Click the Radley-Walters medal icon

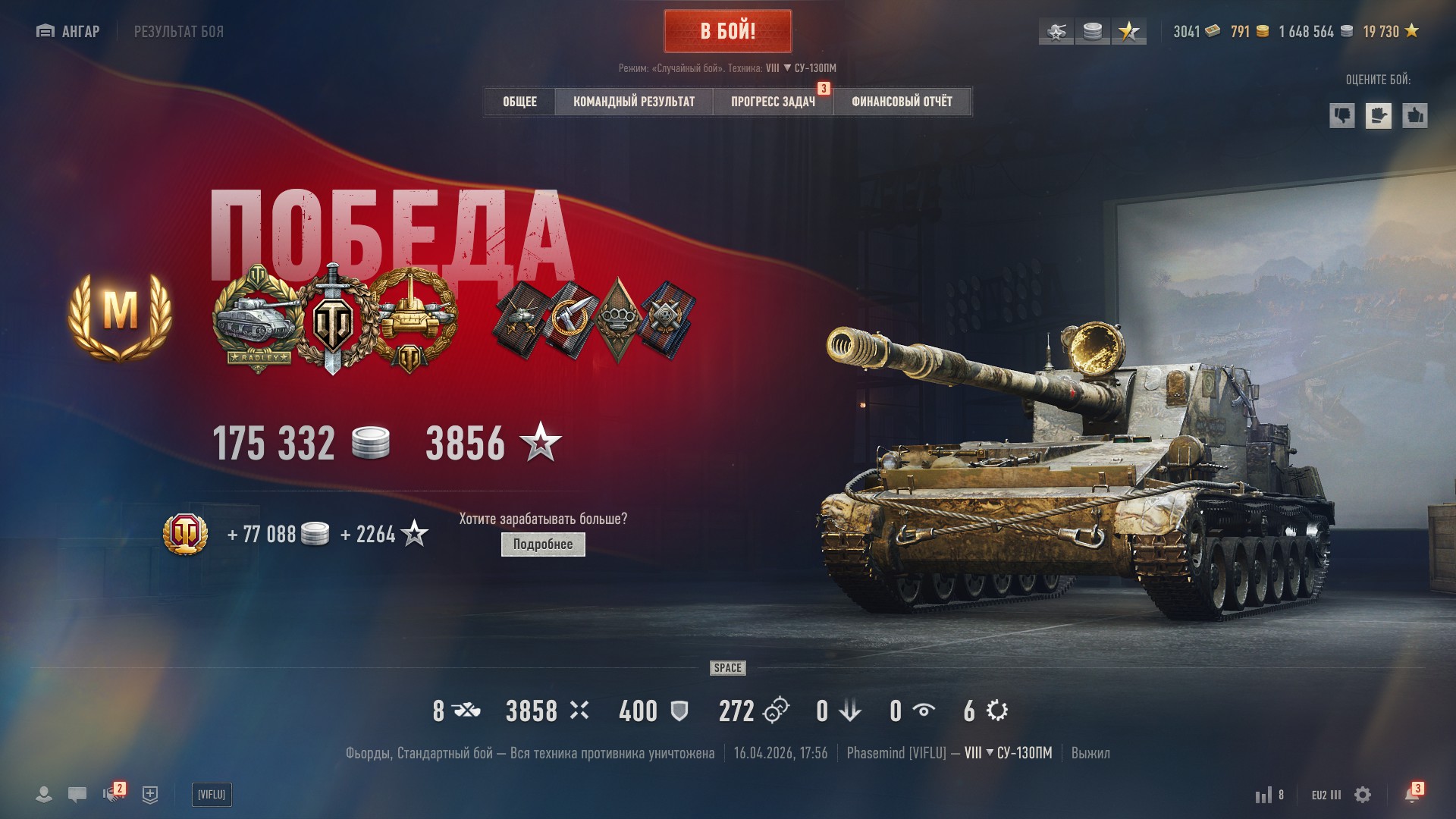click(x=256, y=318)
